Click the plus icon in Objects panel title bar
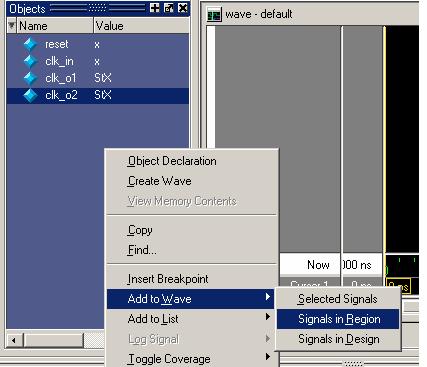Viewport: 427px width, 367px height. (x=155, y=8)
